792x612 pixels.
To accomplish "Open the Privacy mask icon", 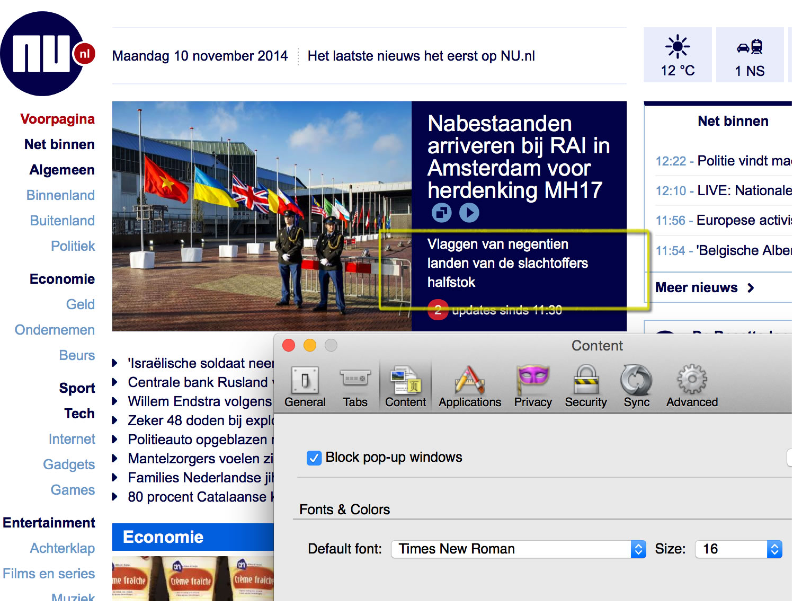I will [x=533, y=386].
